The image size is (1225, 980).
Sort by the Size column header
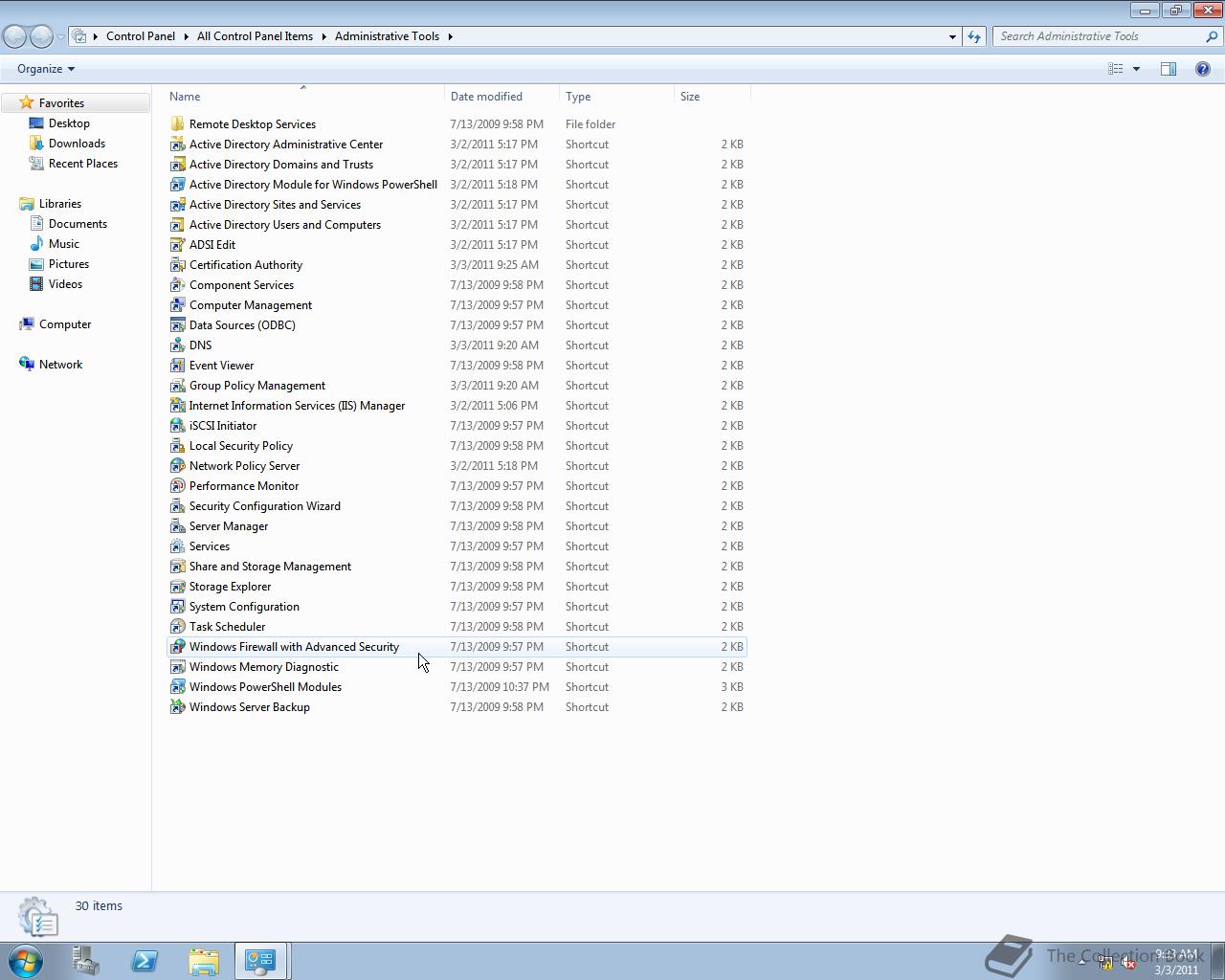(690, 97)
